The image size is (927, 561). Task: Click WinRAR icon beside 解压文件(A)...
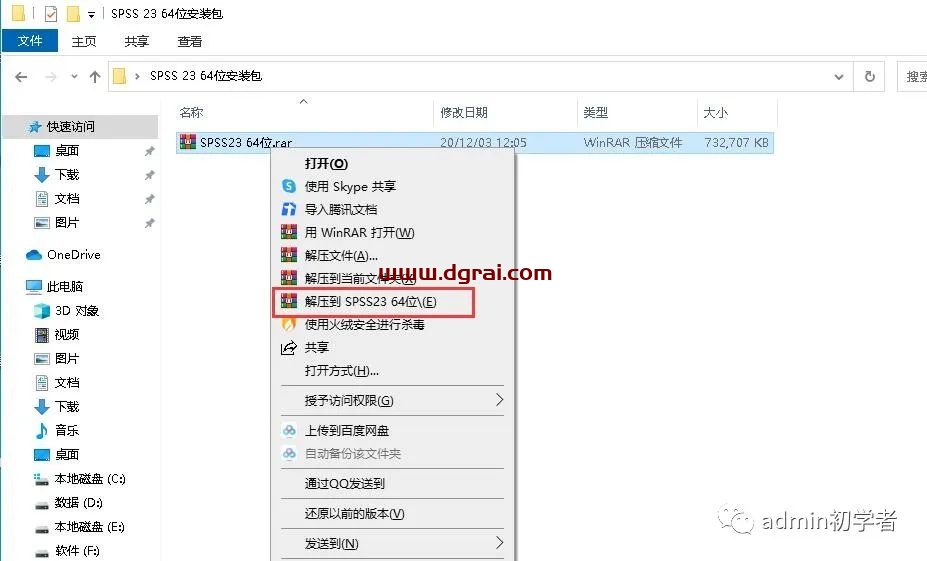[289, 255]
